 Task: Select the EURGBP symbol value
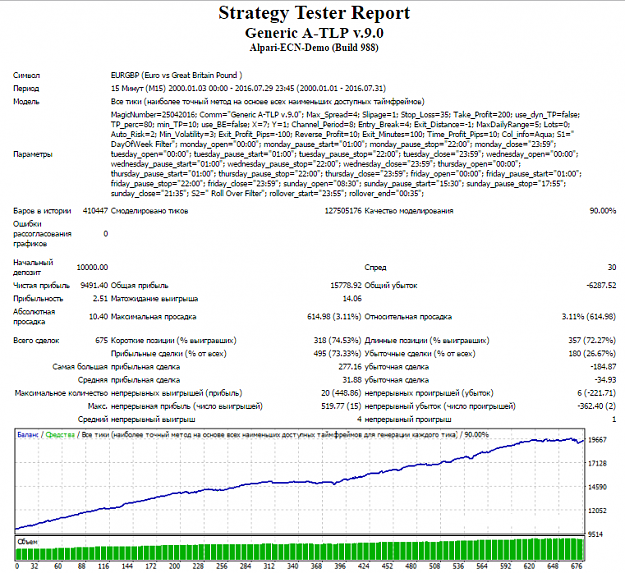(177, 75)
